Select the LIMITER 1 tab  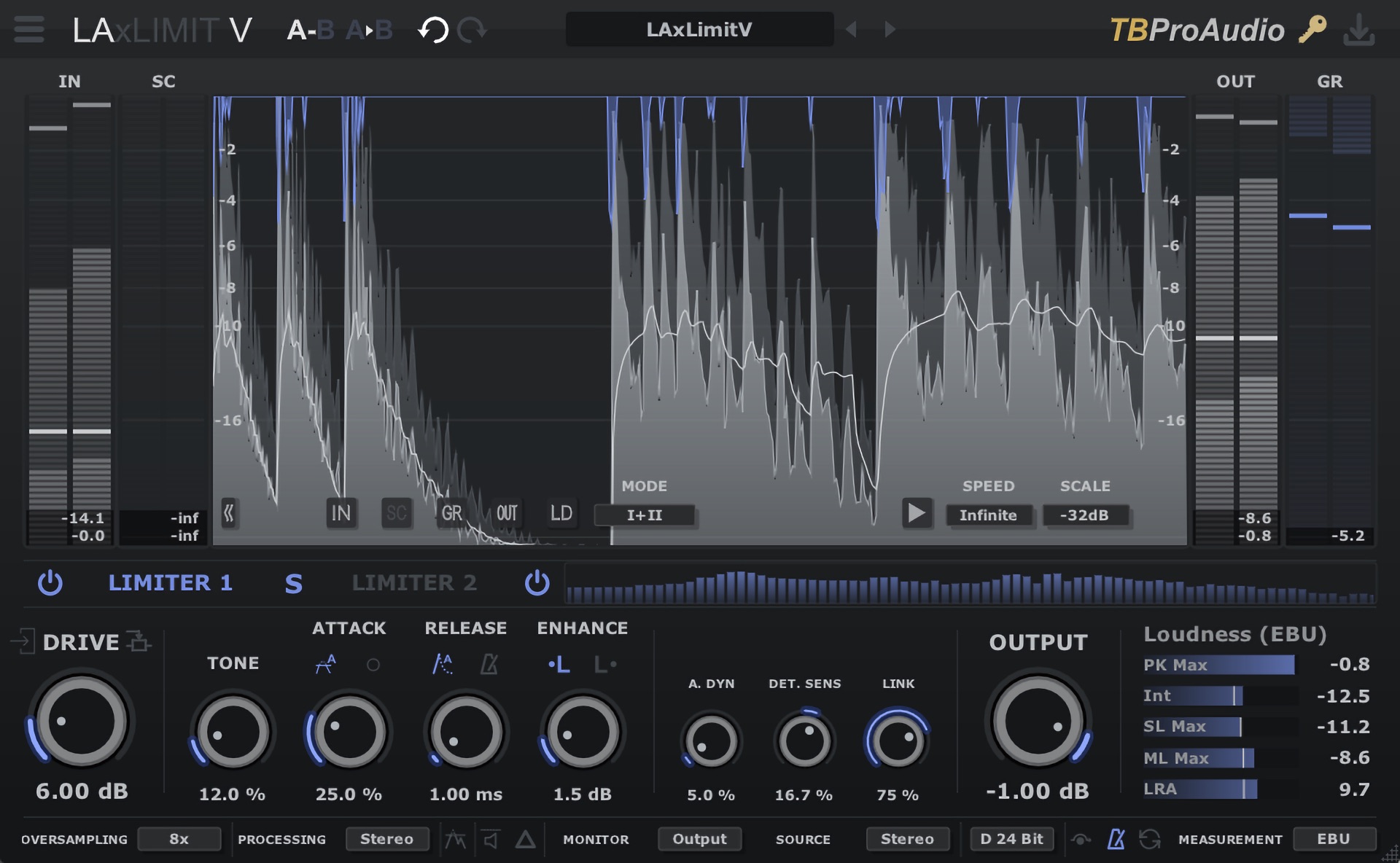[171, 583]
